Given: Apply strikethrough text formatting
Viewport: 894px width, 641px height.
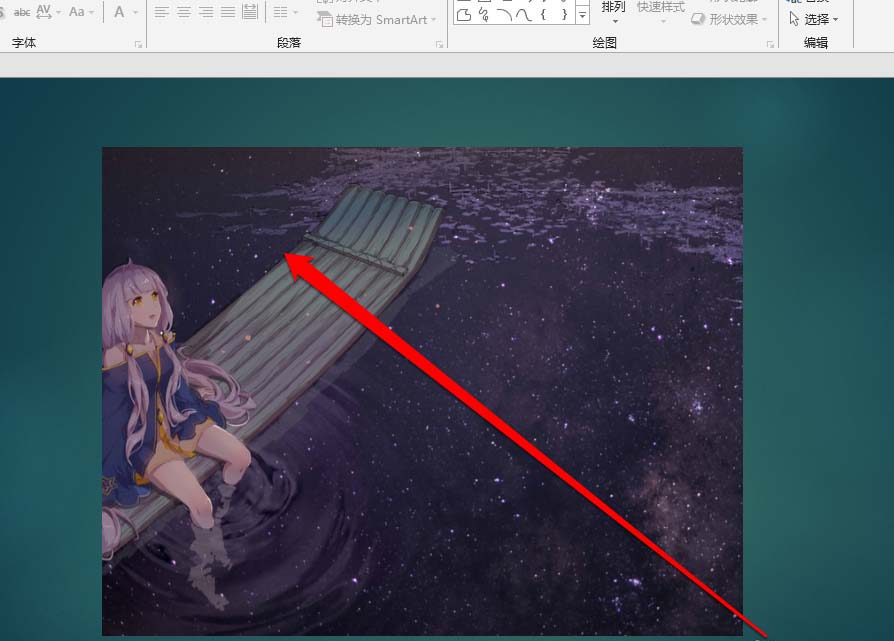Looking at the screenshot, I should (x=22, y=12).
